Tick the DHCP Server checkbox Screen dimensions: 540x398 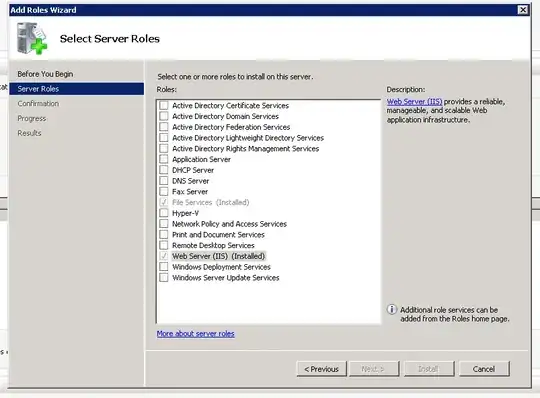click(164, 170)
